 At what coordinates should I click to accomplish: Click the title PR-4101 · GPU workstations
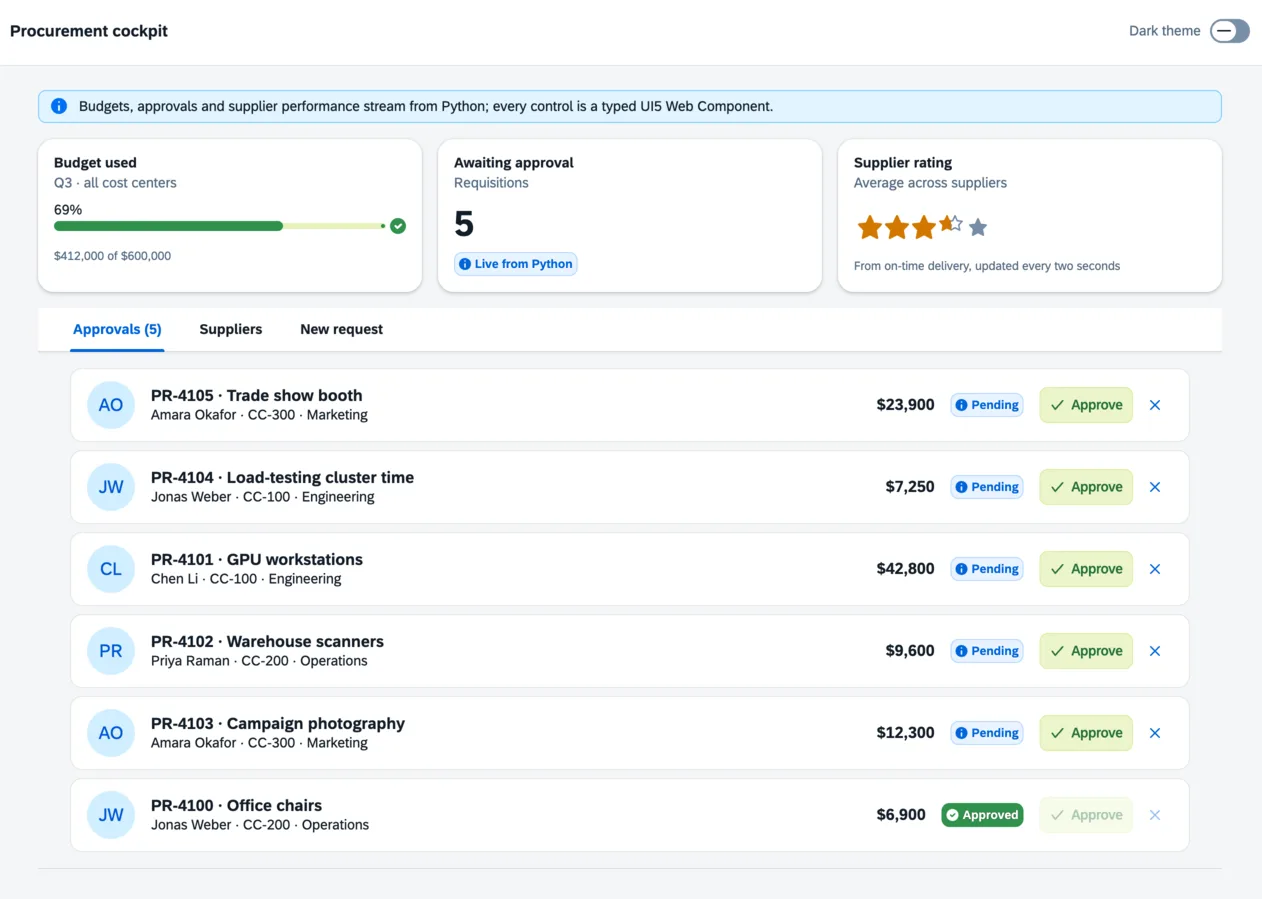[x=257, y=559]
